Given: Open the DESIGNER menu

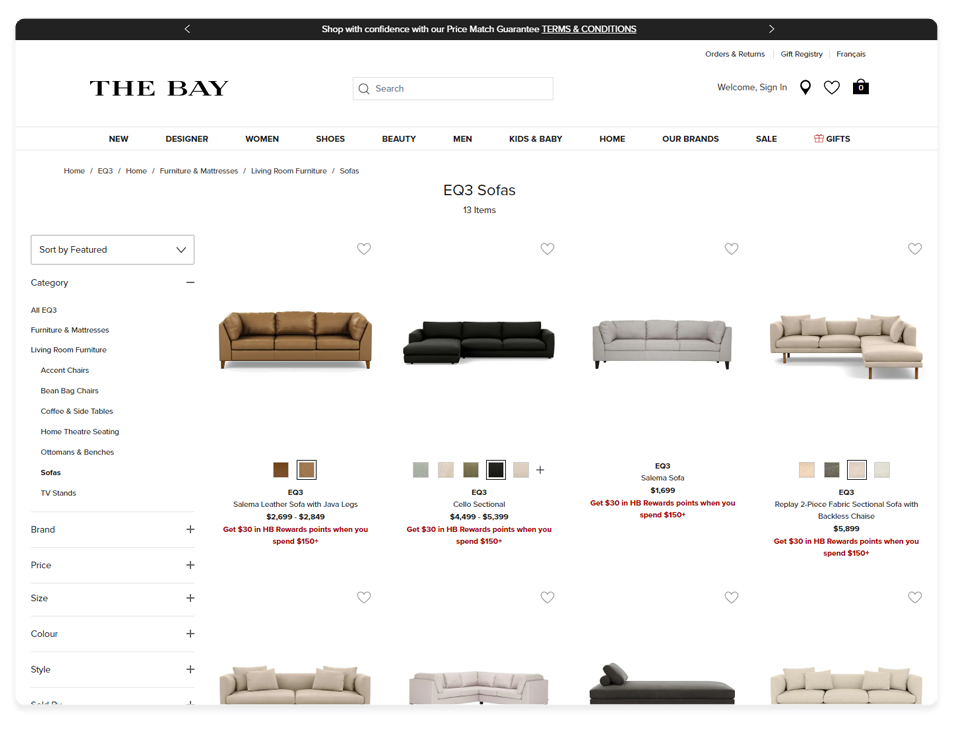Looking at the screenshot, I should point(187,139).
